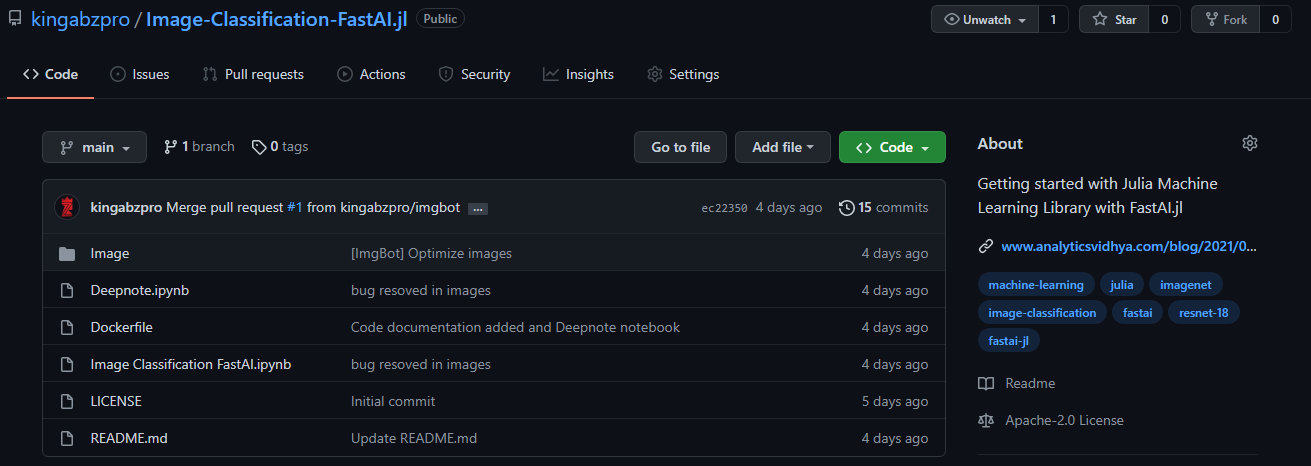Open the Deepnote.ipynb file
This screenshot has width=1311, height=466.
140,291
